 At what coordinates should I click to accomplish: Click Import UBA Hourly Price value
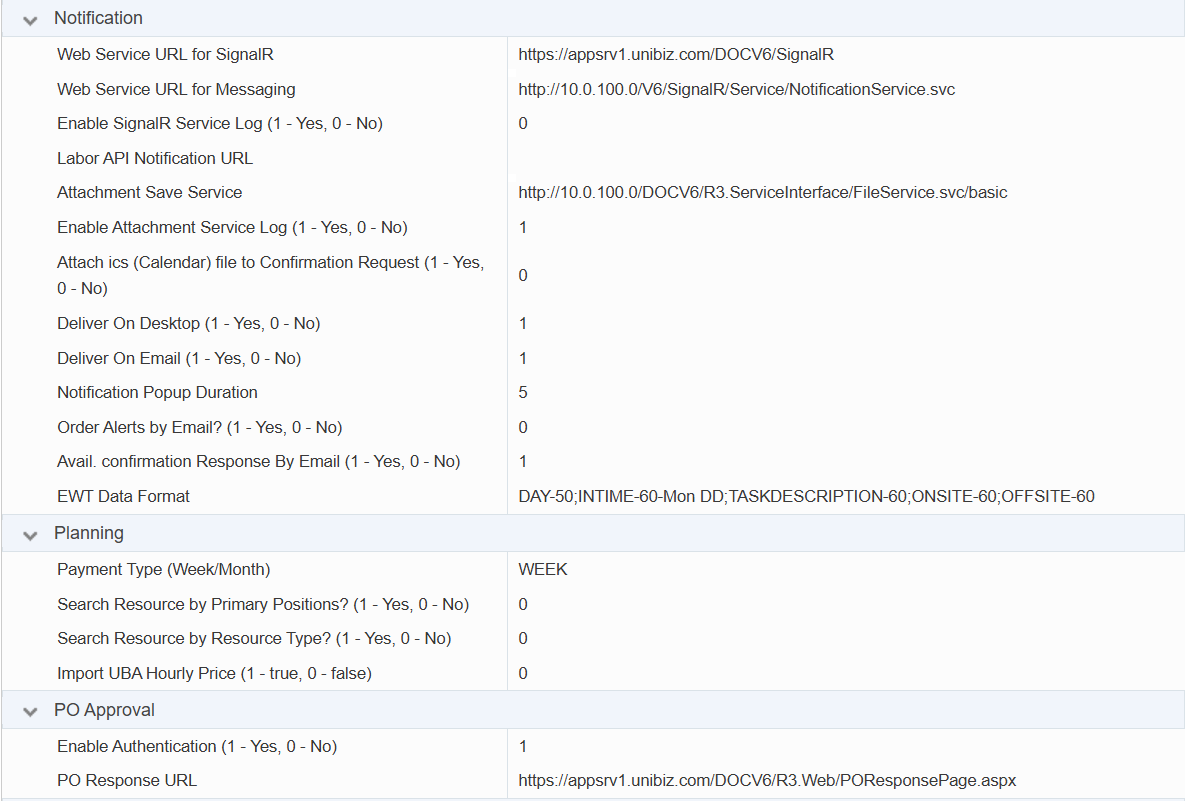click(523, 674)
